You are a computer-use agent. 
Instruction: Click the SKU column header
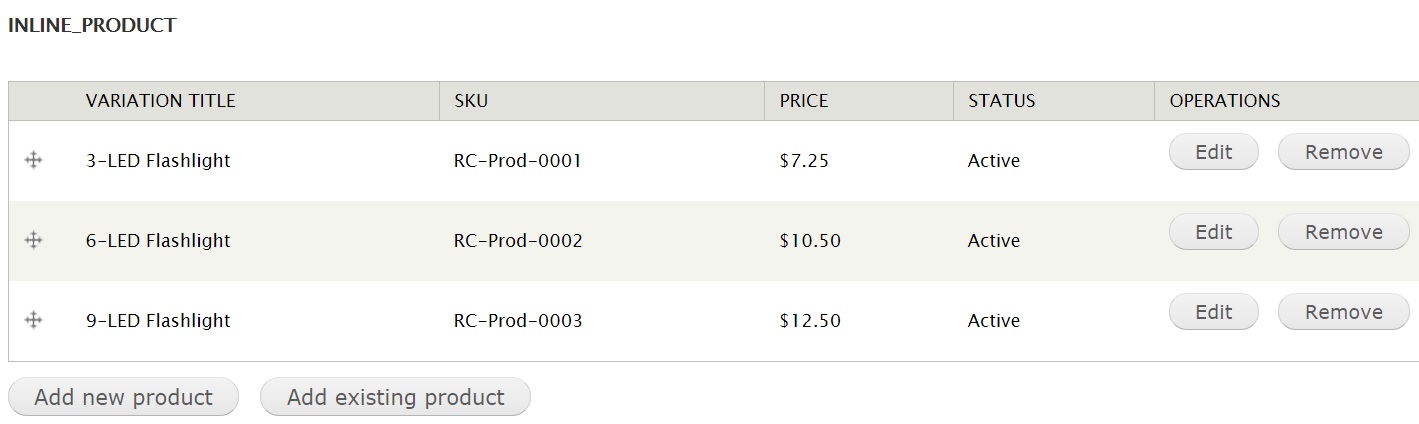(471, 101)
